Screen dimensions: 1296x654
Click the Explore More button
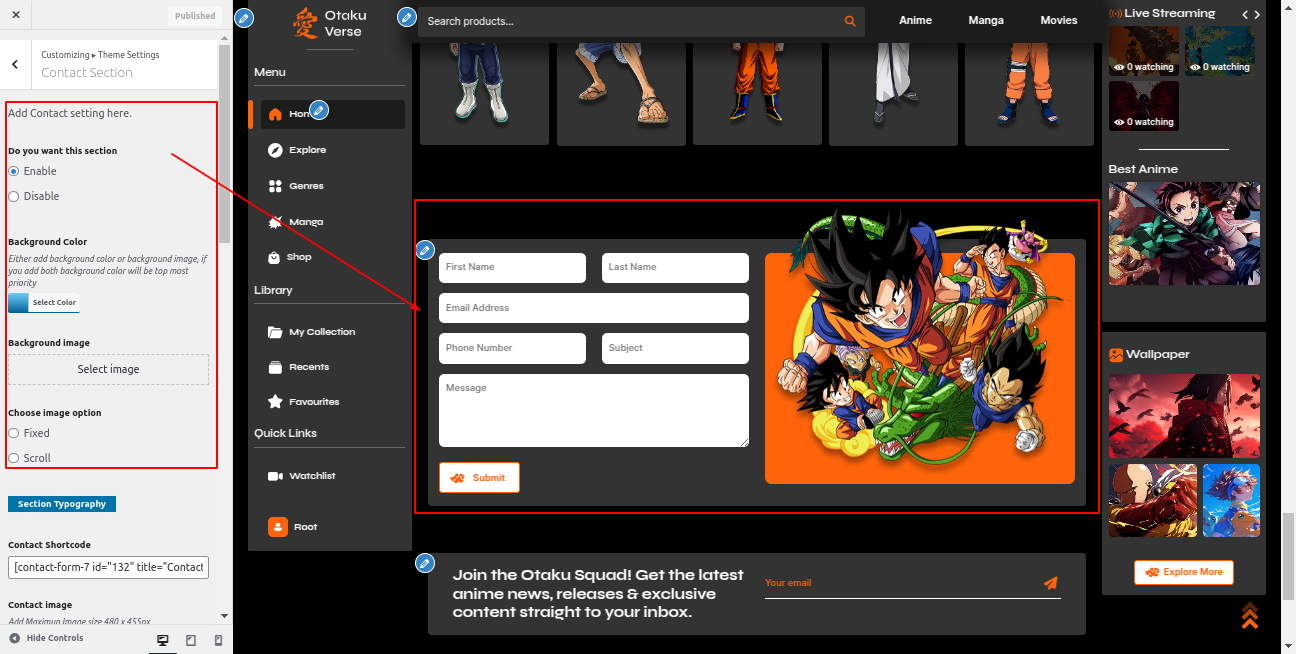[x=1183, y=572]
